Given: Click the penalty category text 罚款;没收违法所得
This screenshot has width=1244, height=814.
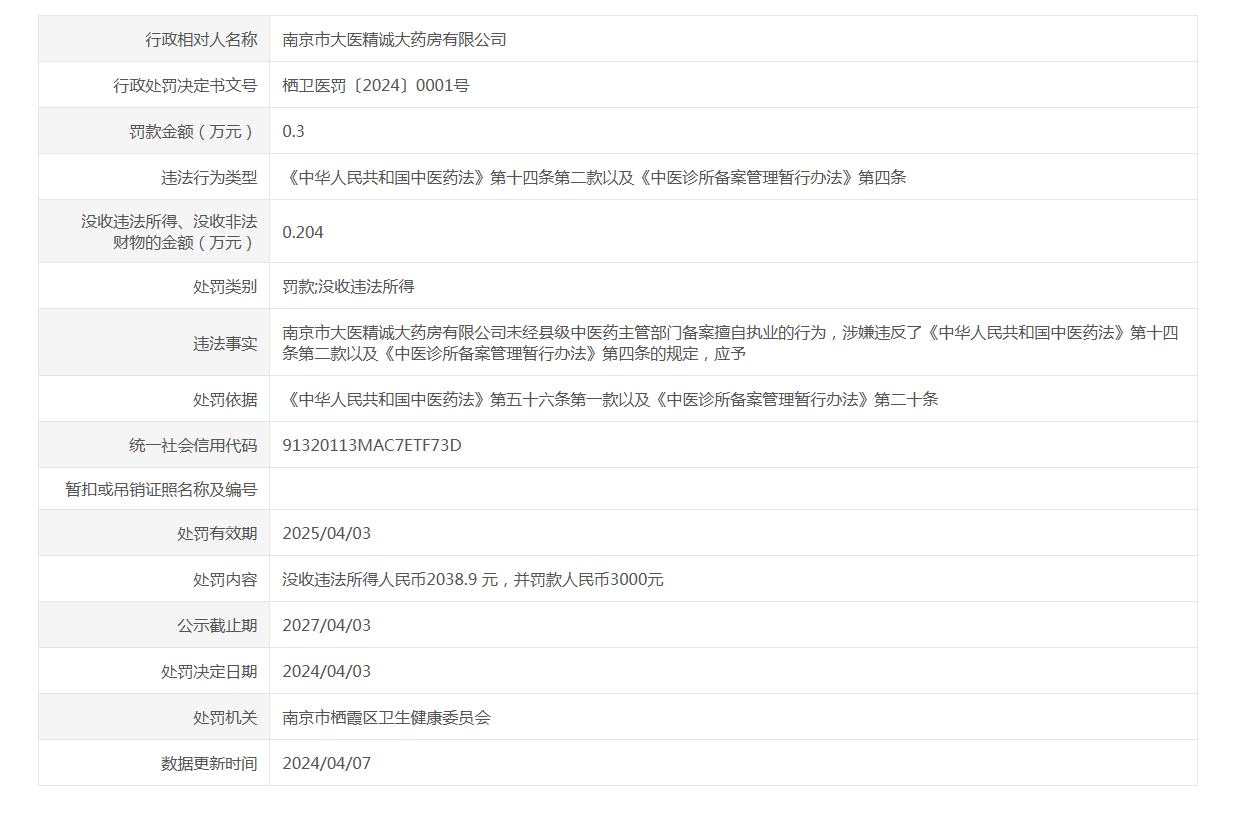Looking at the screenshot, I should [348, 287].
